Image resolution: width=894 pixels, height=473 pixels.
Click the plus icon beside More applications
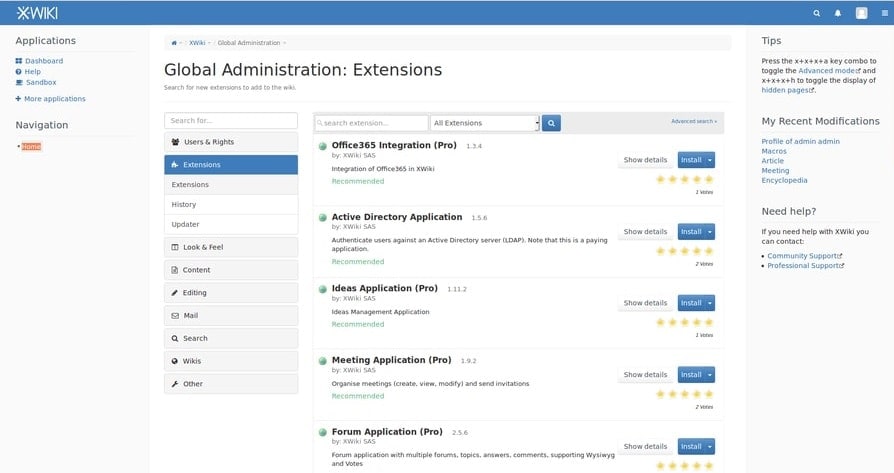[x=18, y=99]
